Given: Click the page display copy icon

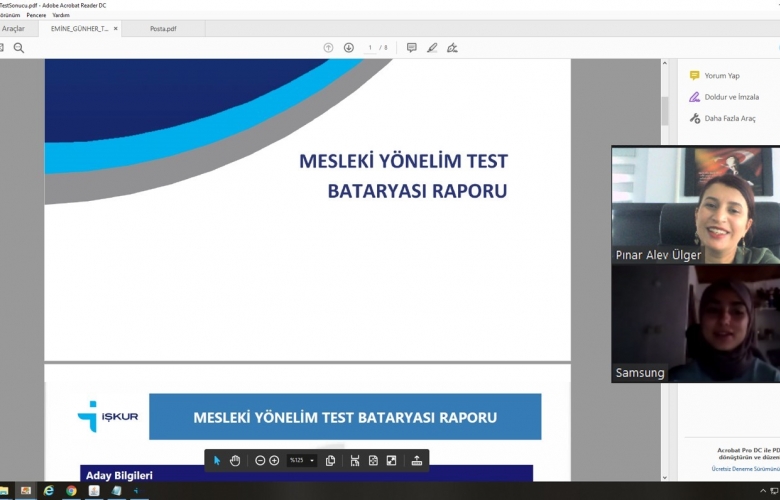Looking at the screenshot, I should coord(330,461).
